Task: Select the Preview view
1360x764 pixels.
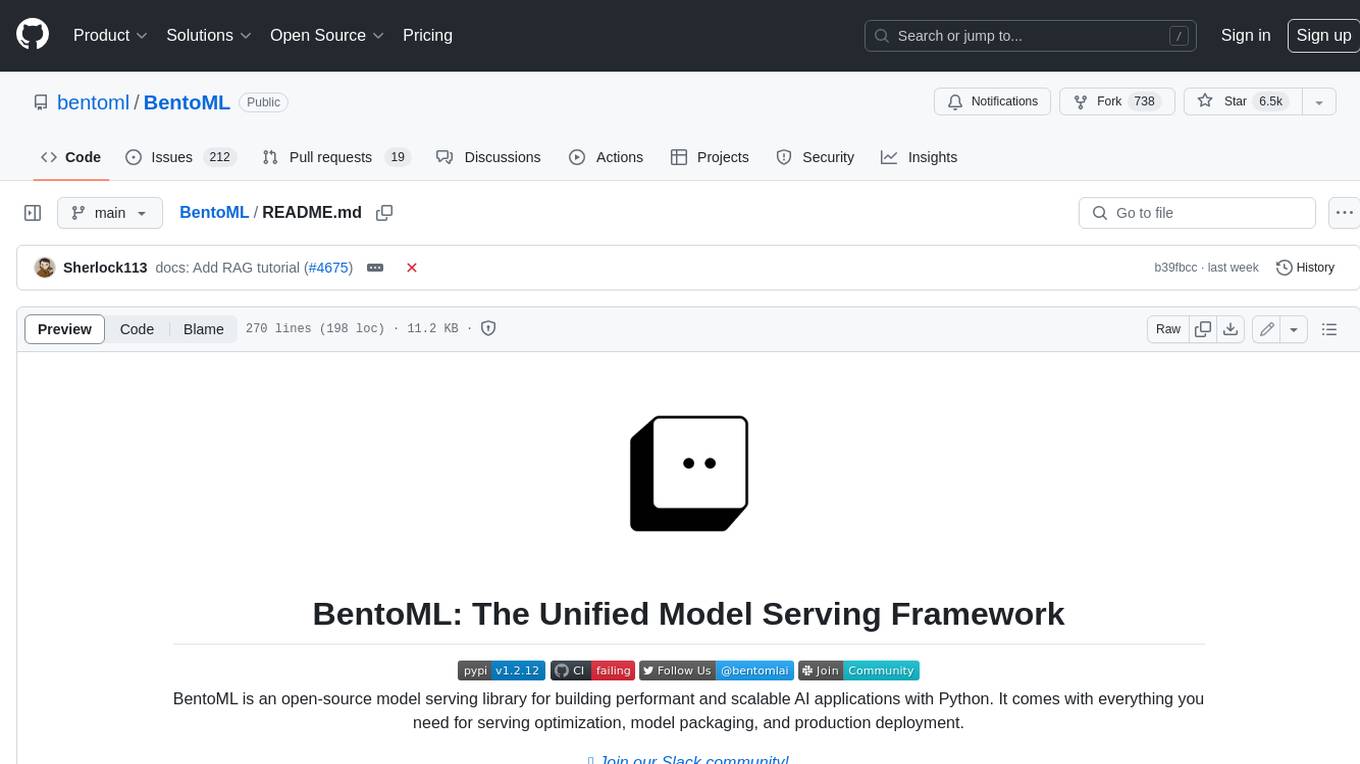Action: pos(65,329)
